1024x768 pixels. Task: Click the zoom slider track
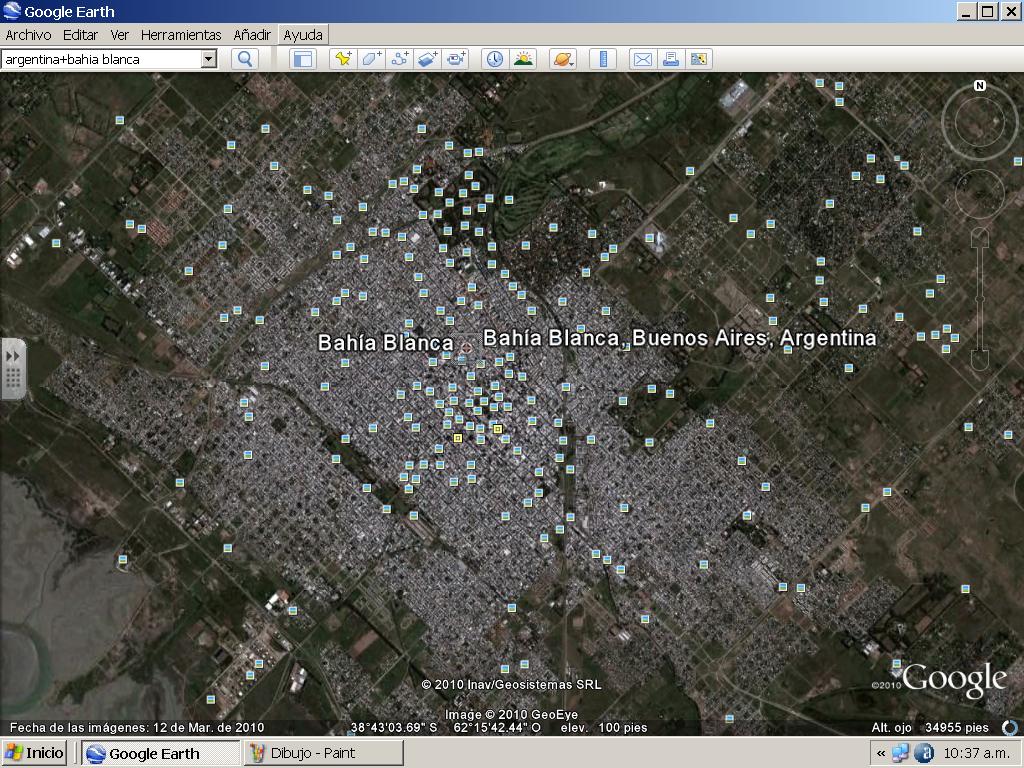pos(980,298)
